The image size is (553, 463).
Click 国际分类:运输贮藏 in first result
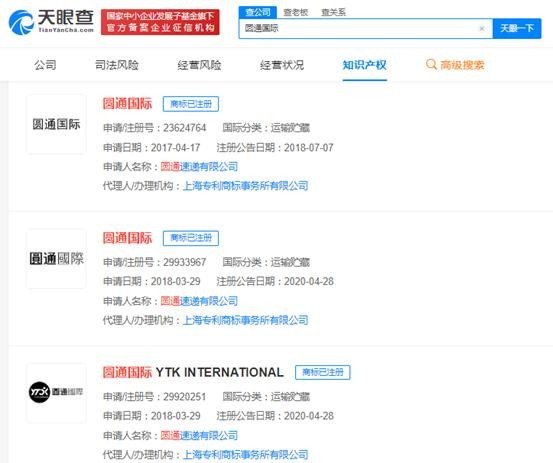[x=266, y=128]
